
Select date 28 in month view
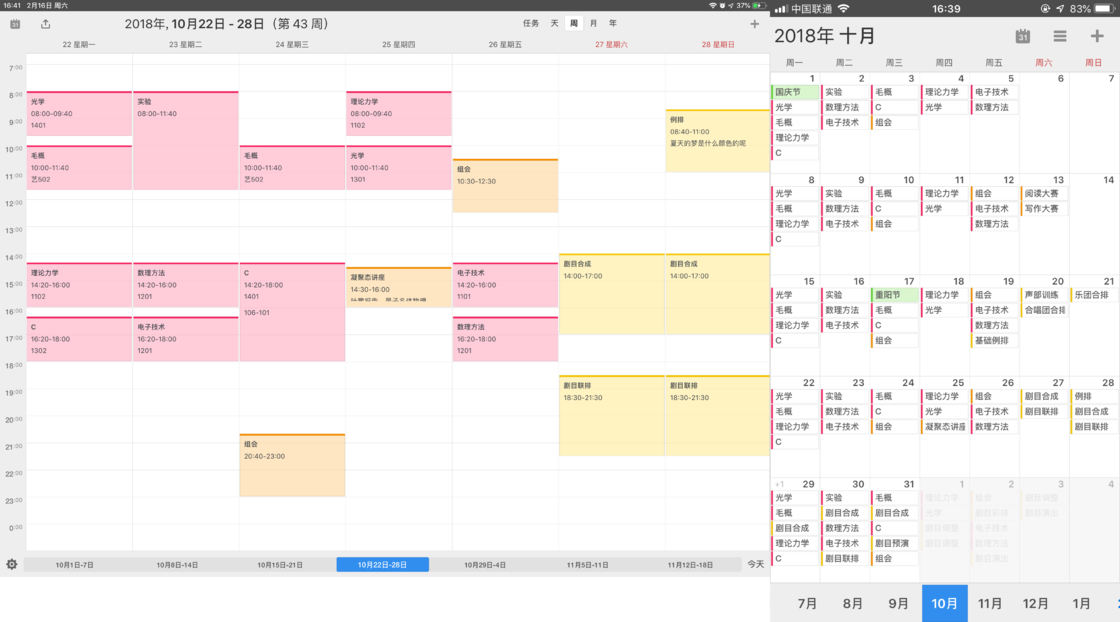point(1107,383)
